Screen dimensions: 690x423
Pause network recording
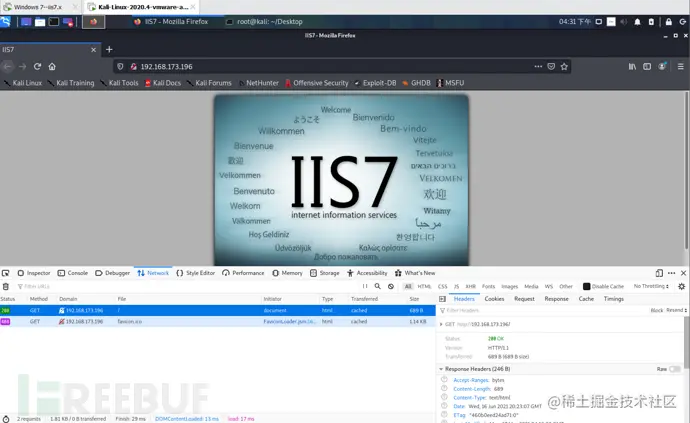click(x=365, y=286)
